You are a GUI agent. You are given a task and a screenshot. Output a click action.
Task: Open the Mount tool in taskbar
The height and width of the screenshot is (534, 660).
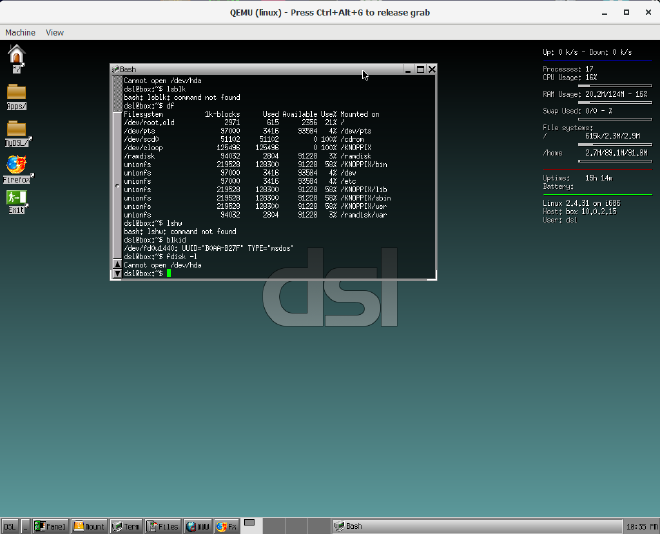click(x=89, y=526)
